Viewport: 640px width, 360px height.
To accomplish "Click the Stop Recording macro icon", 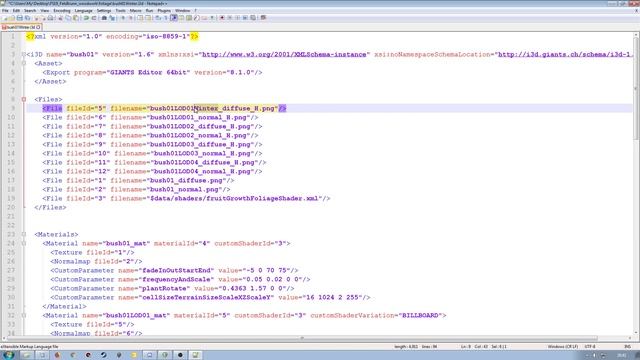I will point(229,18).
